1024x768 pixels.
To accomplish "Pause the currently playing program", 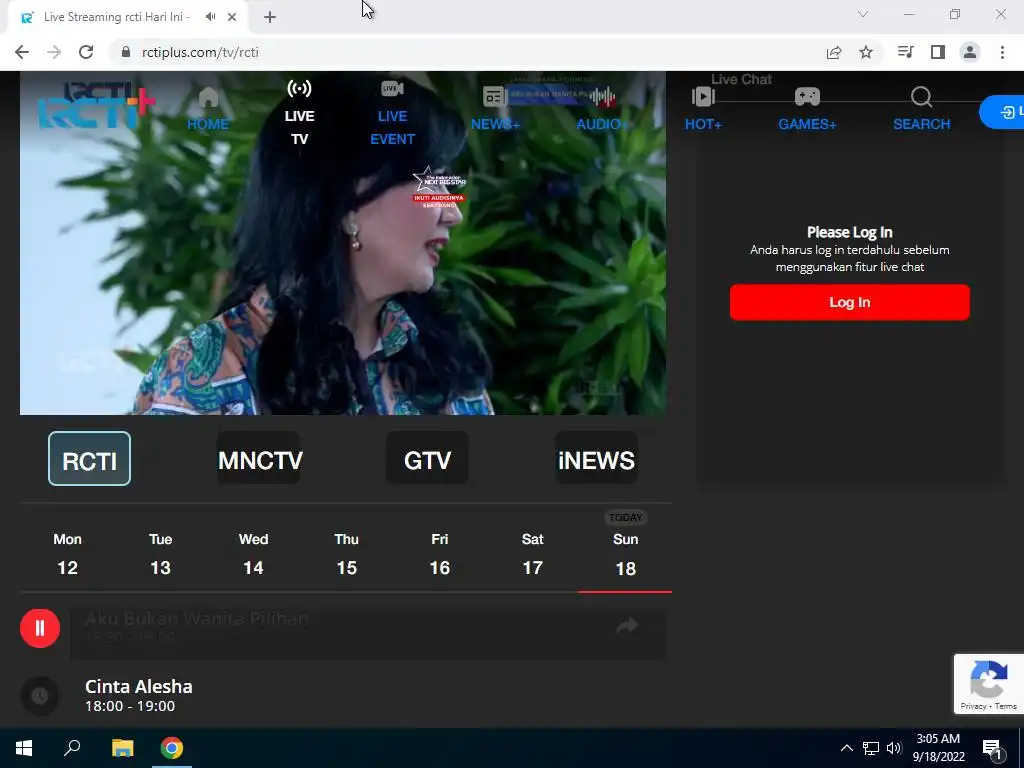I will pos(40,628).
